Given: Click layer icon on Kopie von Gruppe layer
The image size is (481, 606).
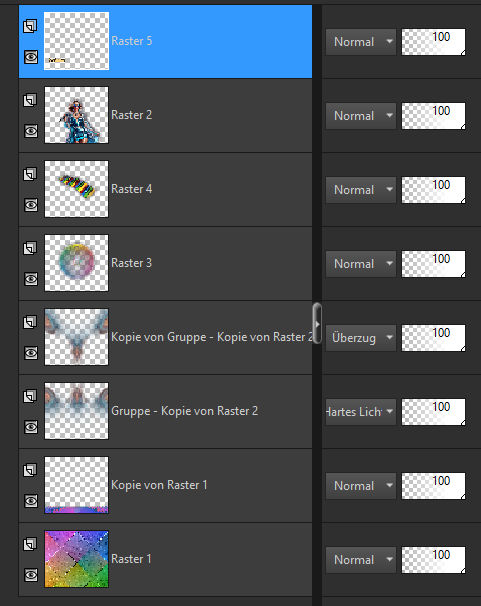Looking at the screenshot, I should click(x=30, y=322).
